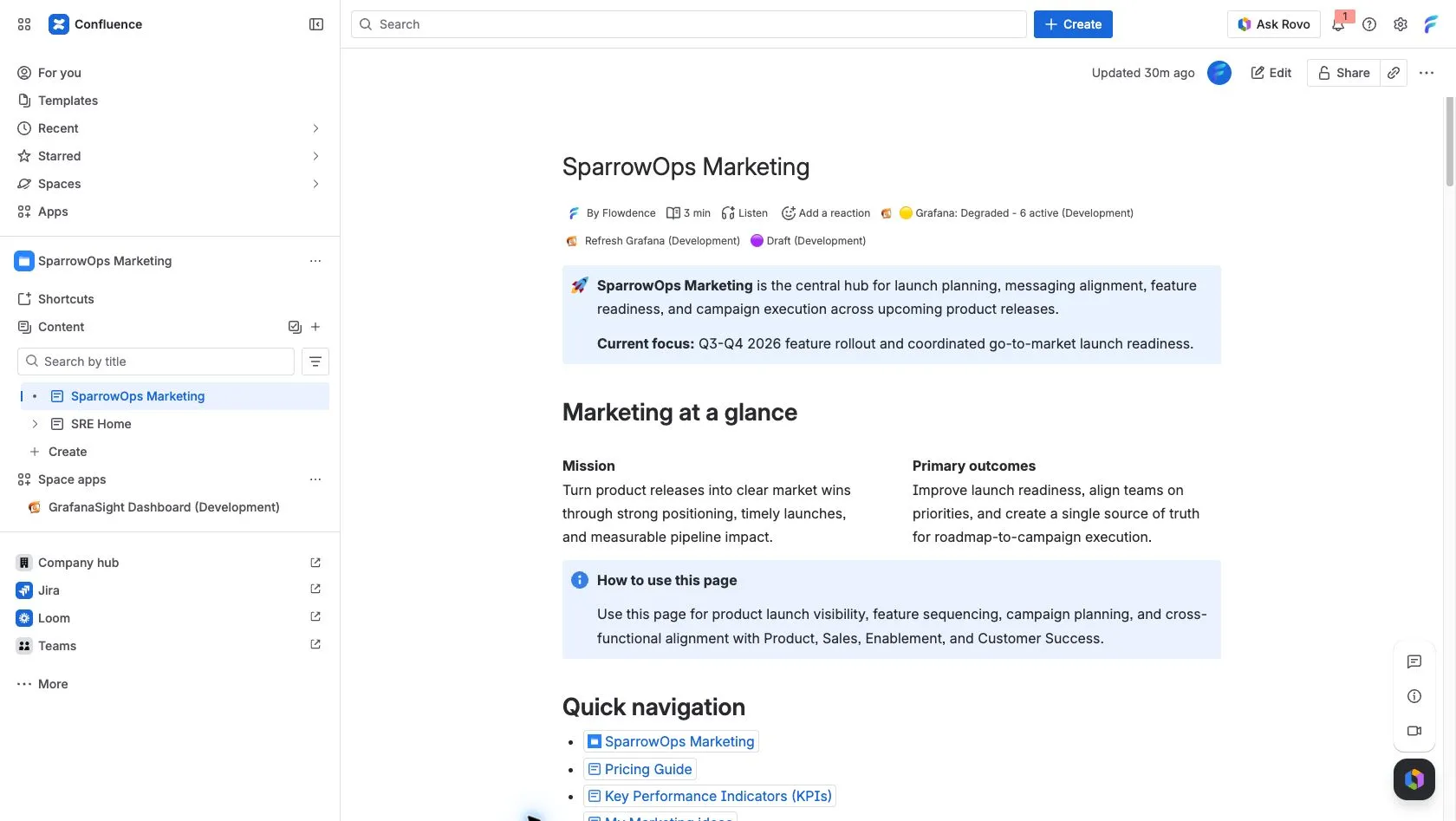Open the Rovo chat floating button
The width and height of the screenshot is (1456, 821).
(1414, 779)
